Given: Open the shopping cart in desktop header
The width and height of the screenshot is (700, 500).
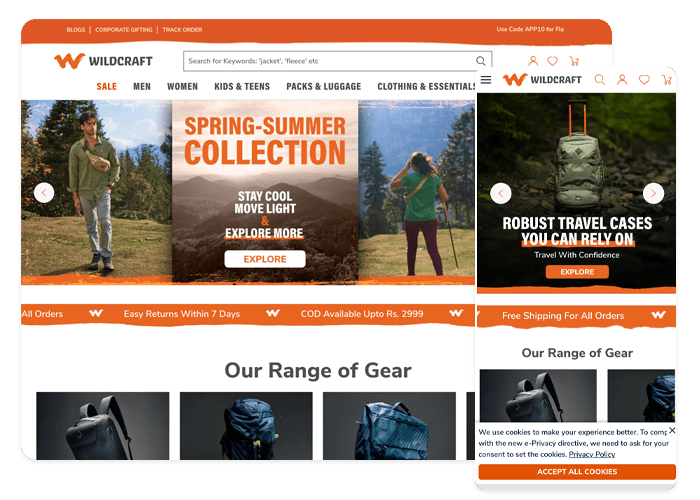Looking at the screenshot, I should (573, 61).
